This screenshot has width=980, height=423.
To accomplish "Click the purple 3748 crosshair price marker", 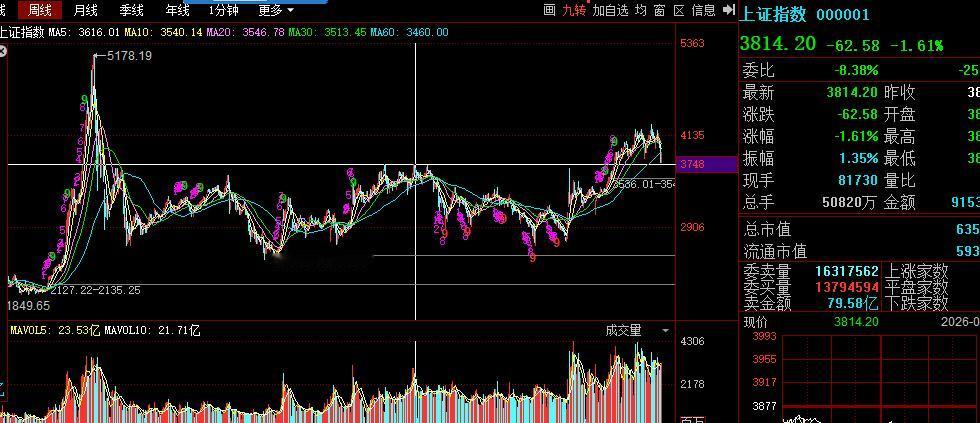I will (x=707, y=164).
